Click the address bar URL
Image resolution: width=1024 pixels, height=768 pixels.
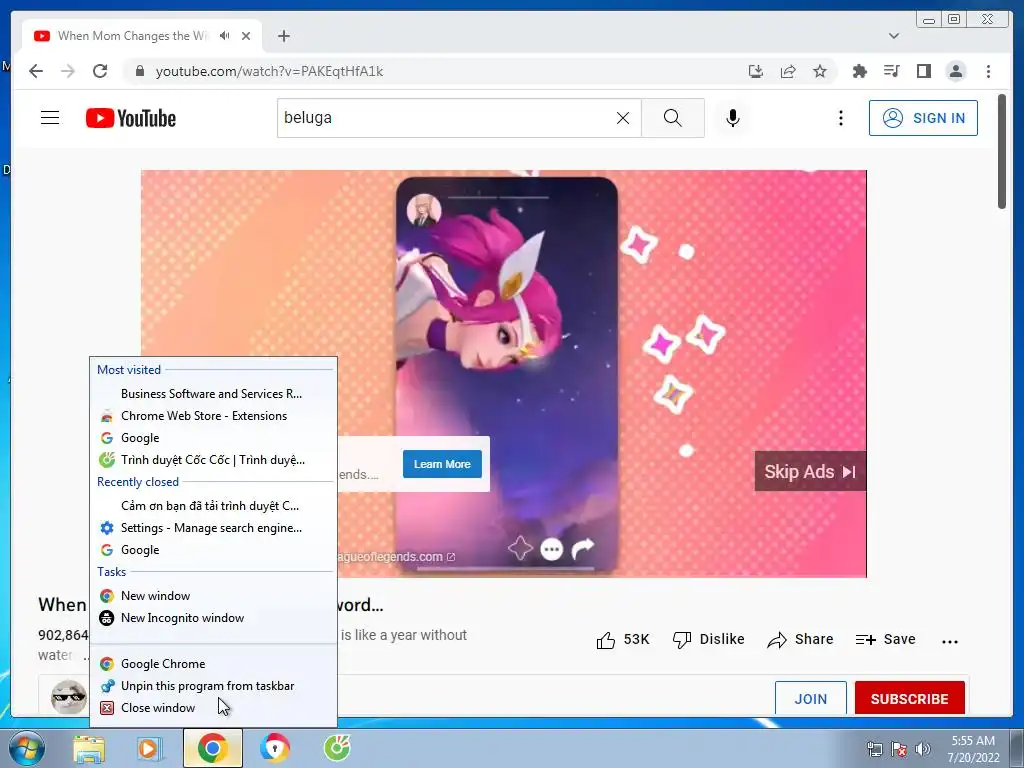(x=269, y=71)
